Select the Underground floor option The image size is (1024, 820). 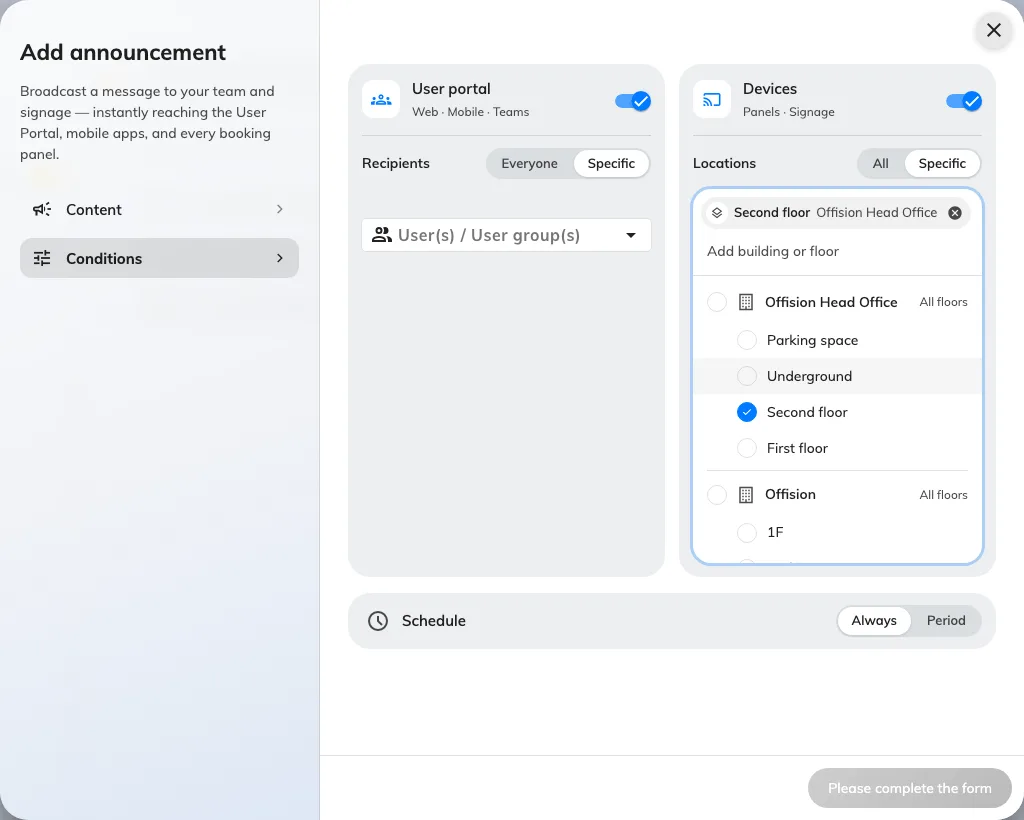coord(747,376)
